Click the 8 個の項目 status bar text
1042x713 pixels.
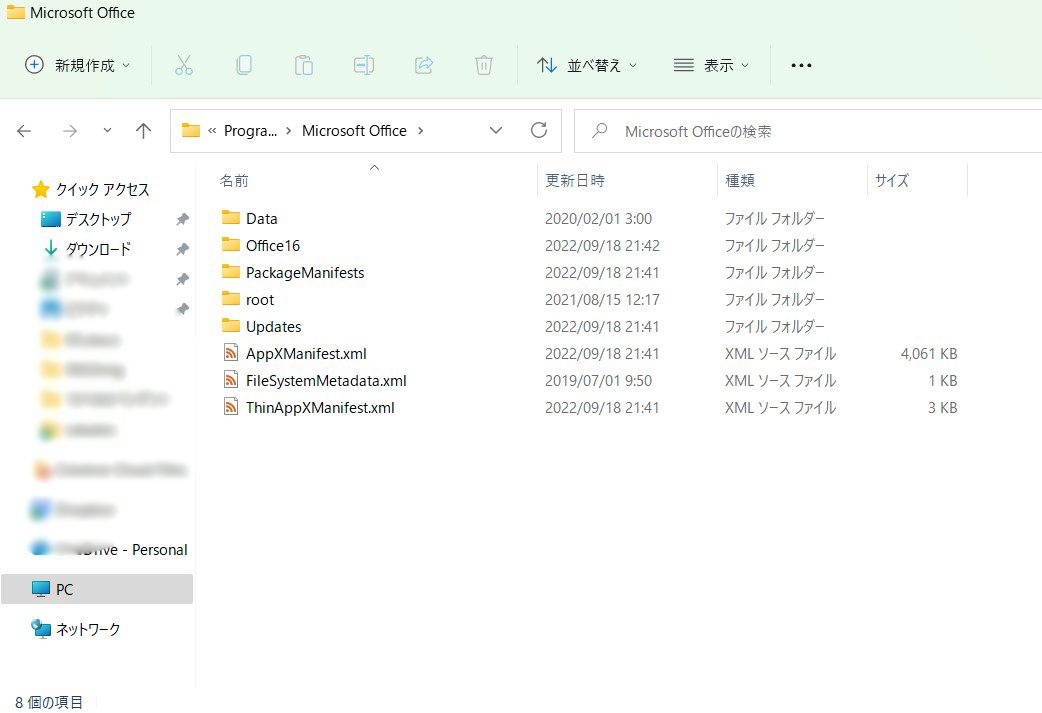tap(49, 702)
